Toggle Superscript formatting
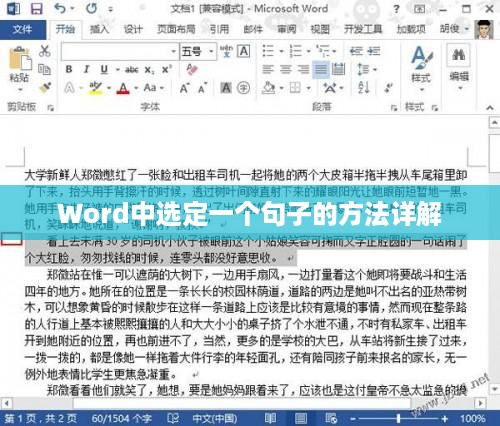Image resolution: width=500 pixels, height=426 pixels. tap(167, 69)
